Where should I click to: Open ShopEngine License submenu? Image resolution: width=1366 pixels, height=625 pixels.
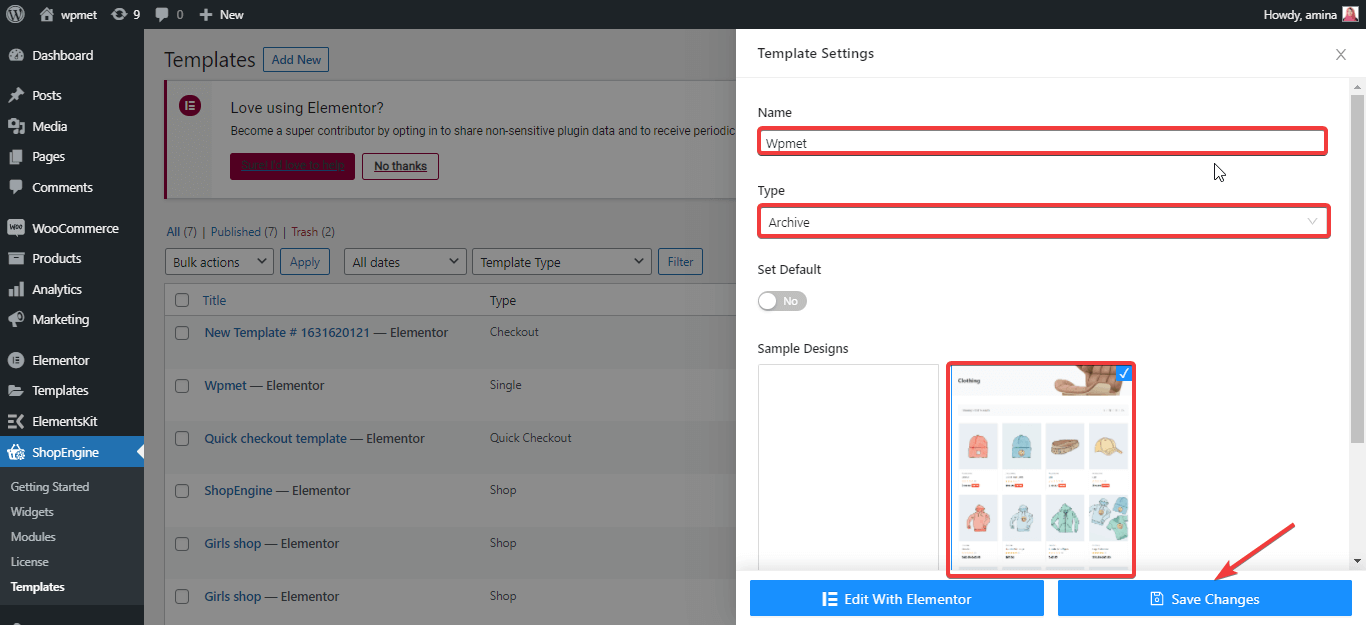[x=29, y=561]
